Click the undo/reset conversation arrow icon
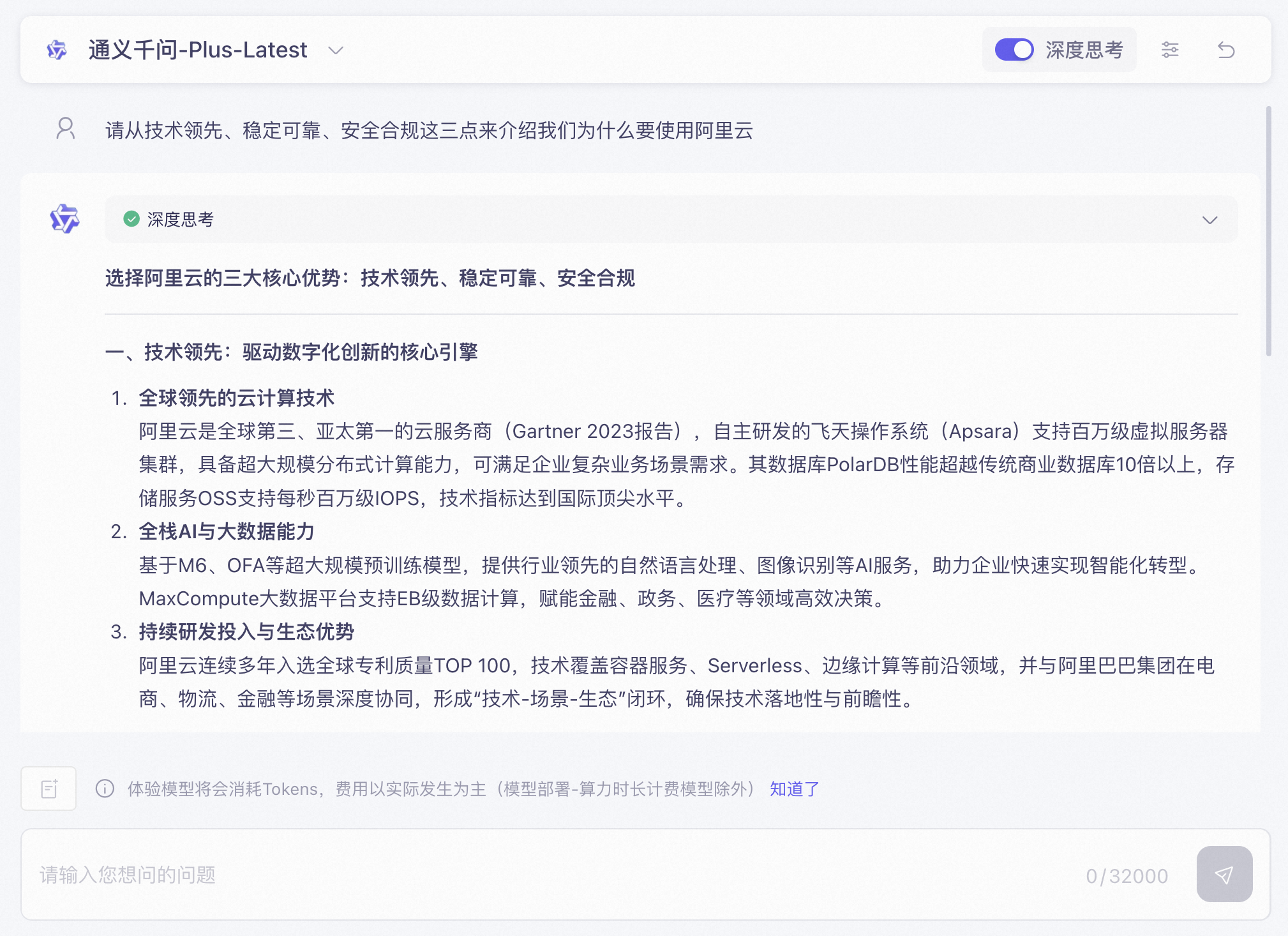The width and height of the screenshot is (1288, 936). coord(1226,50)
